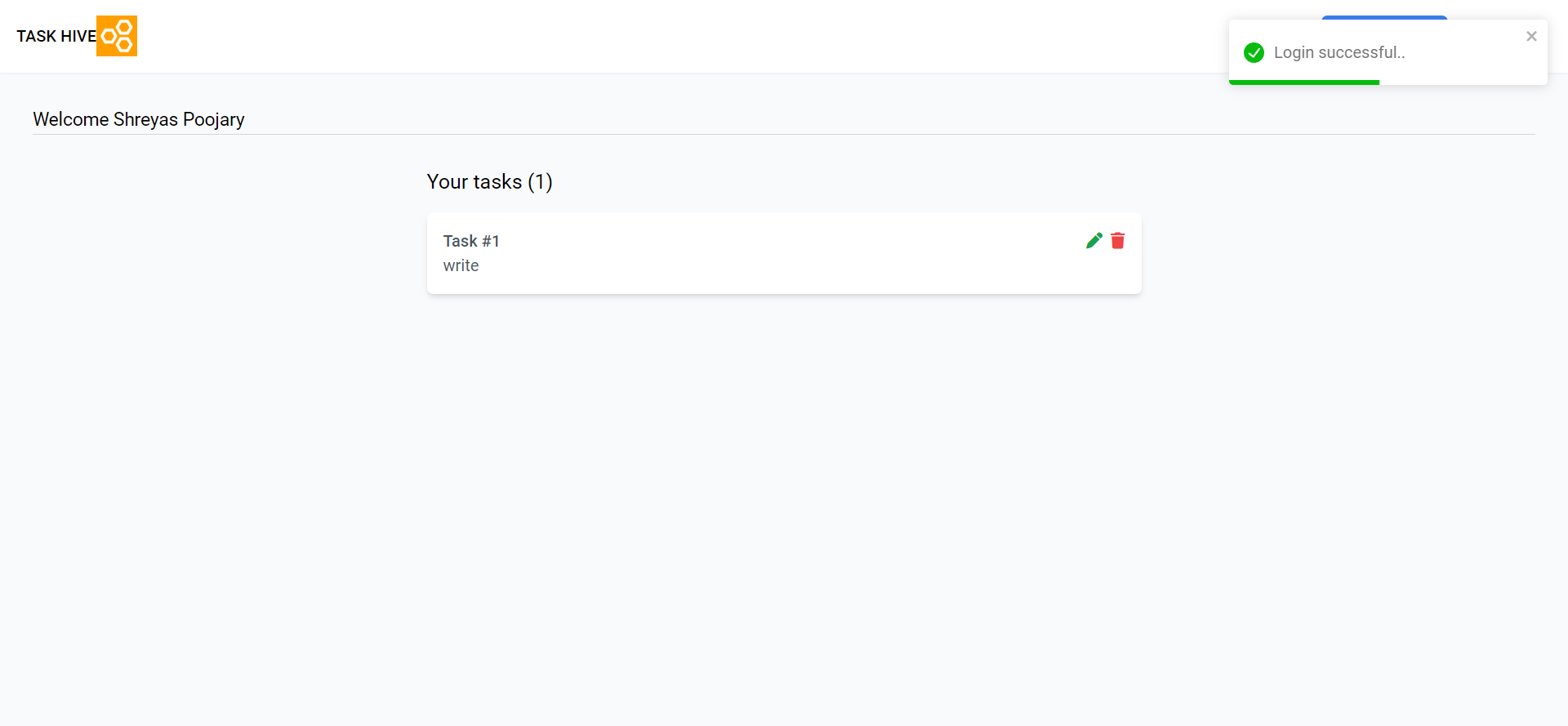Viewport: 1568px width, 726px height.
Task: Click the Your tasks (1) heading
Action: [x=489, y=181]
